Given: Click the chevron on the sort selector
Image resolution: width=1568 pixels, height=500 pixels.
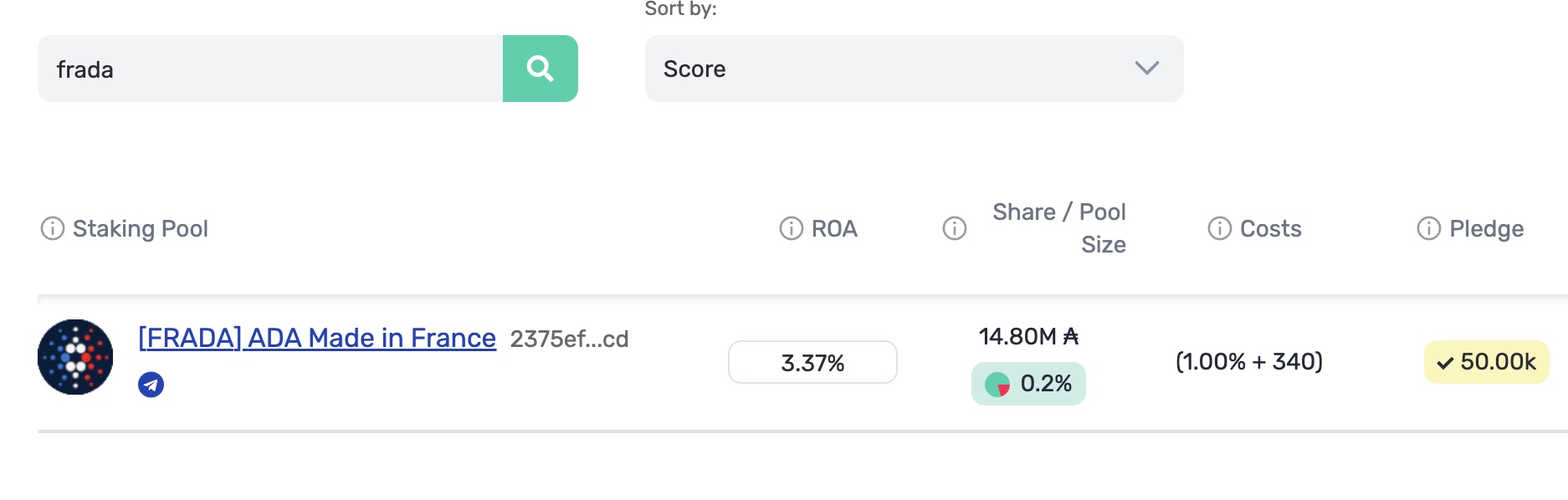Looking at the screenshot, I should [1148, 69].
